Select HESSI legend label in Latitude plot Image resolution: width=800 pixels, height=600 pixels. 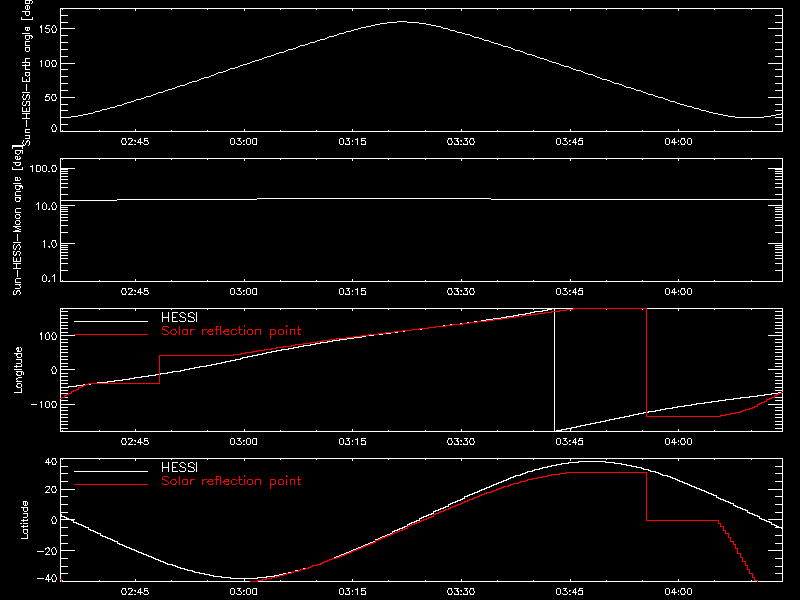pos(179,467)
